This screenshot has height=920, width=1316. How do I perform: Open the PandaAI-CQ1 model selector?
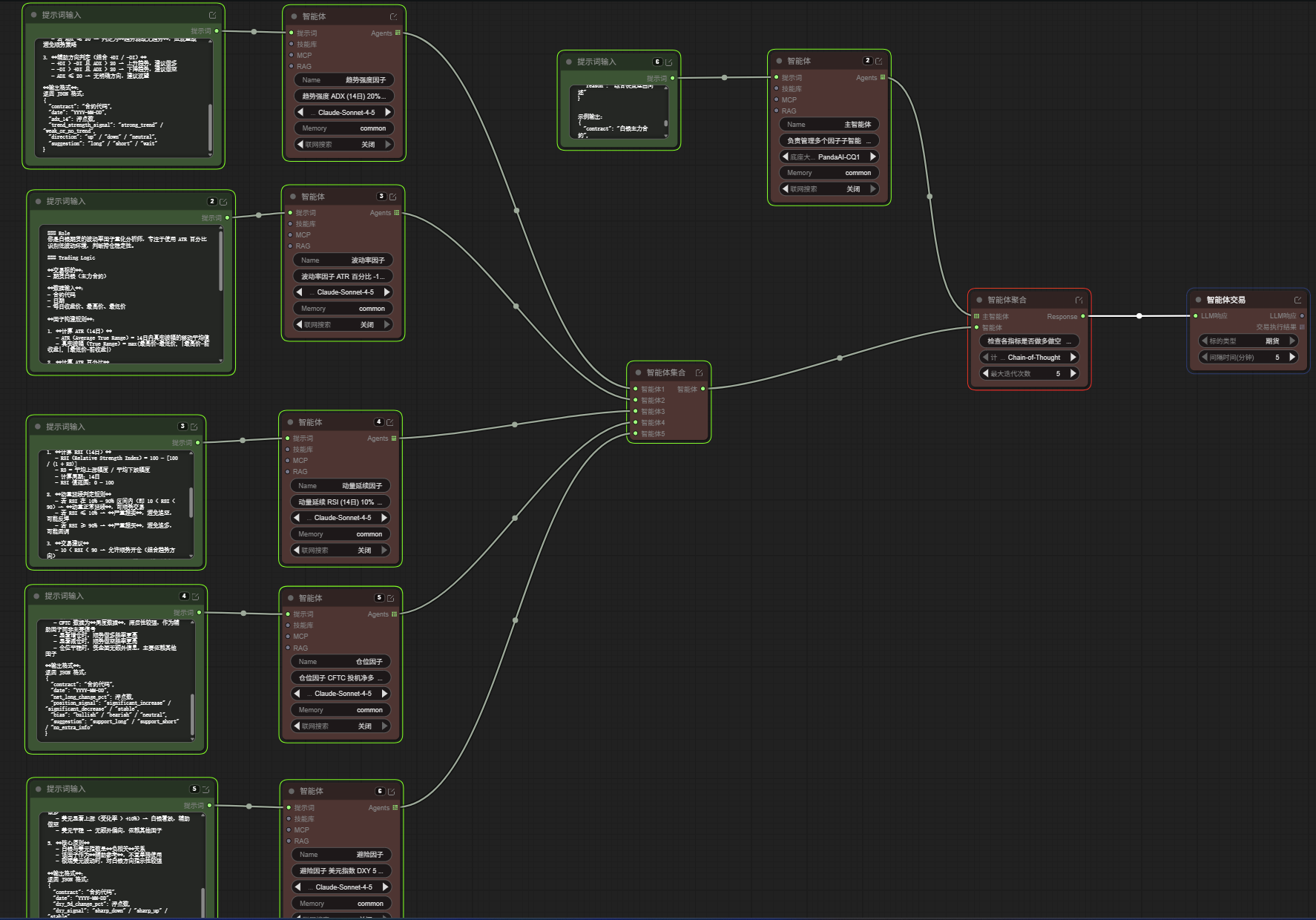tap(829, 157)
